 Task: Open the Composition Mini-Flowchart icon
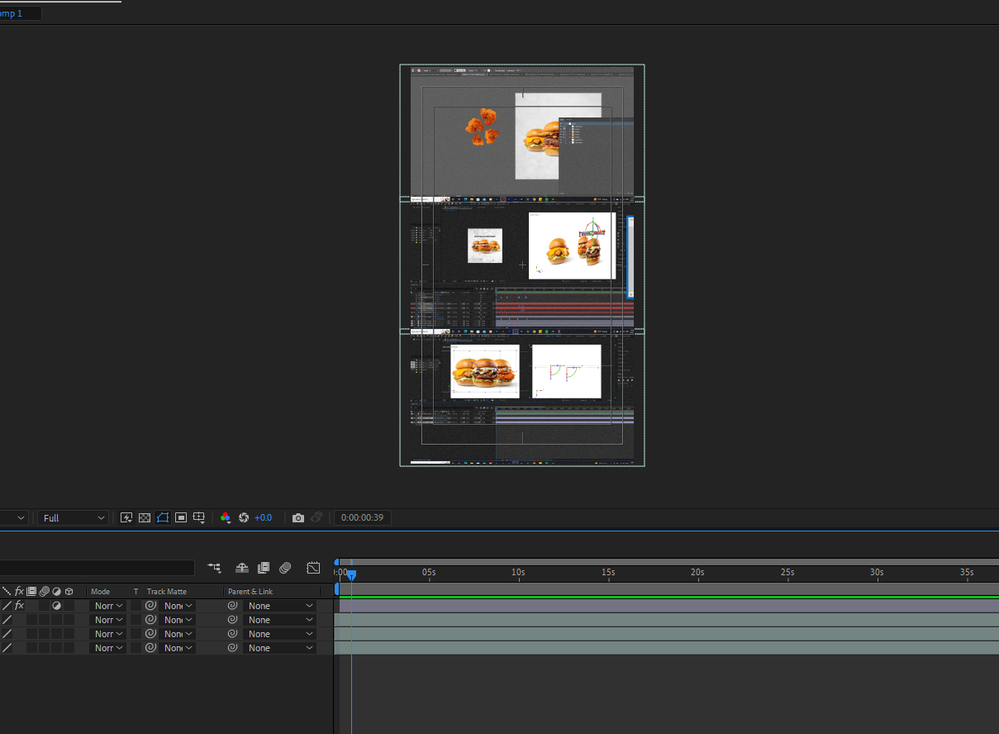[x=214, y=567]
